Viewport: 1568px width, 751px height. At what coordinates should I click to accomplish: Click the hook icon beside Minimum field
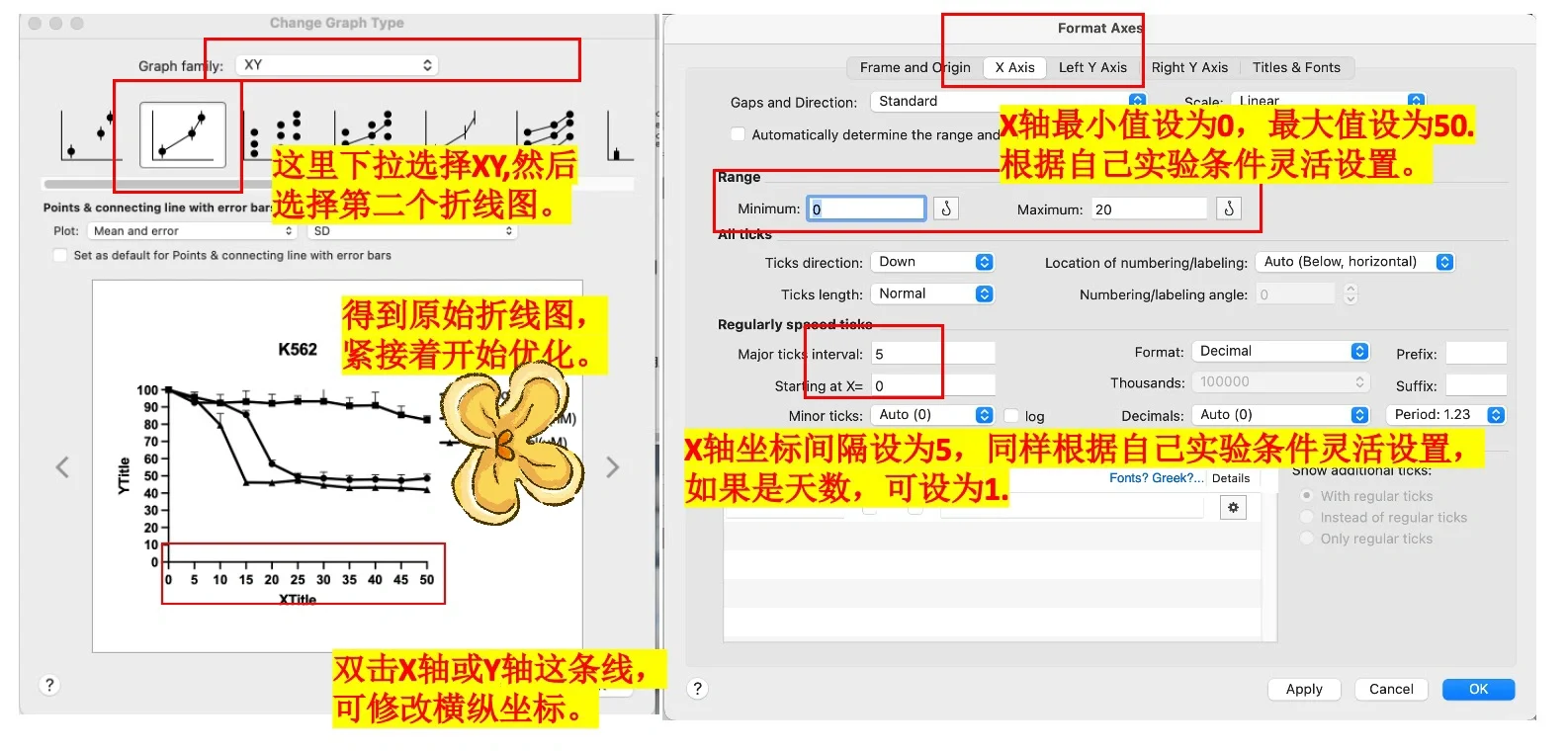coord(946,209)
